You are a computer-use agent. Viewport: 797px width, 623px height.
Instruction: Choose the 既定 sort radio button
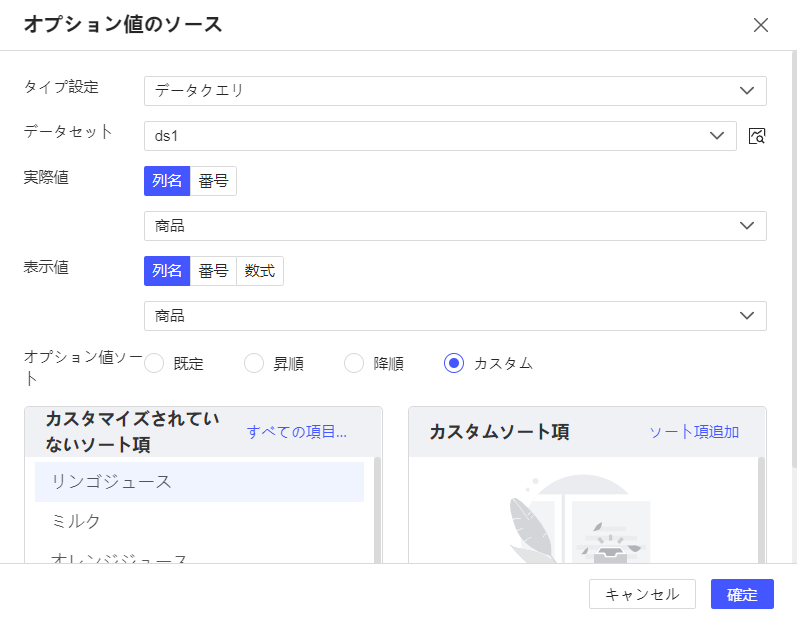[x=154, y=363]
